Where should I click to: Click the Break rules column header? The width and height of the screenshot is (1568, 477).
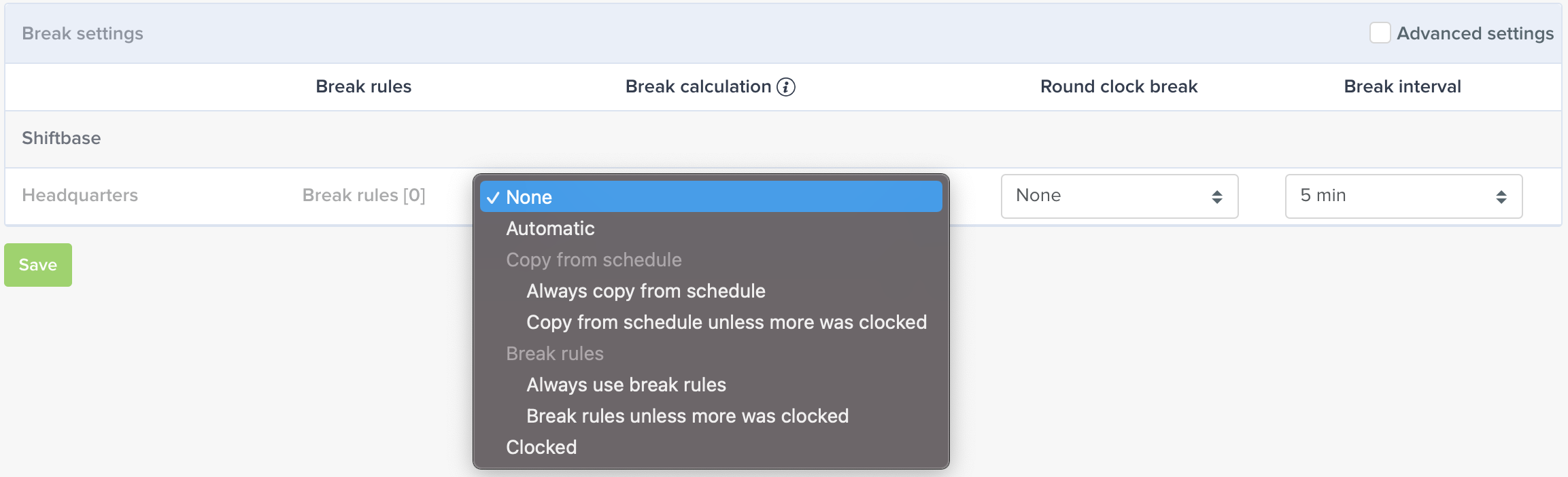(364, 87)
